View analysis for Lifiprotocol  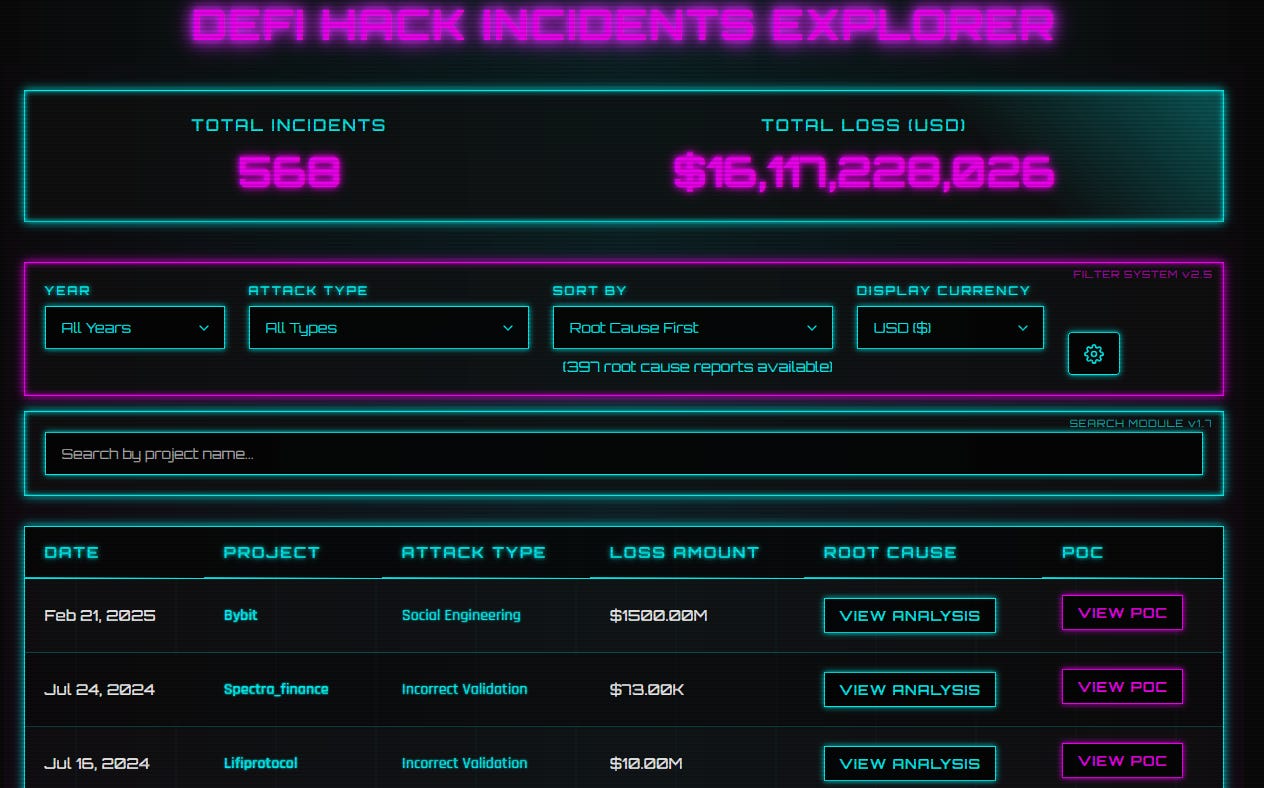pyautogui.click(x=910, y=763)
